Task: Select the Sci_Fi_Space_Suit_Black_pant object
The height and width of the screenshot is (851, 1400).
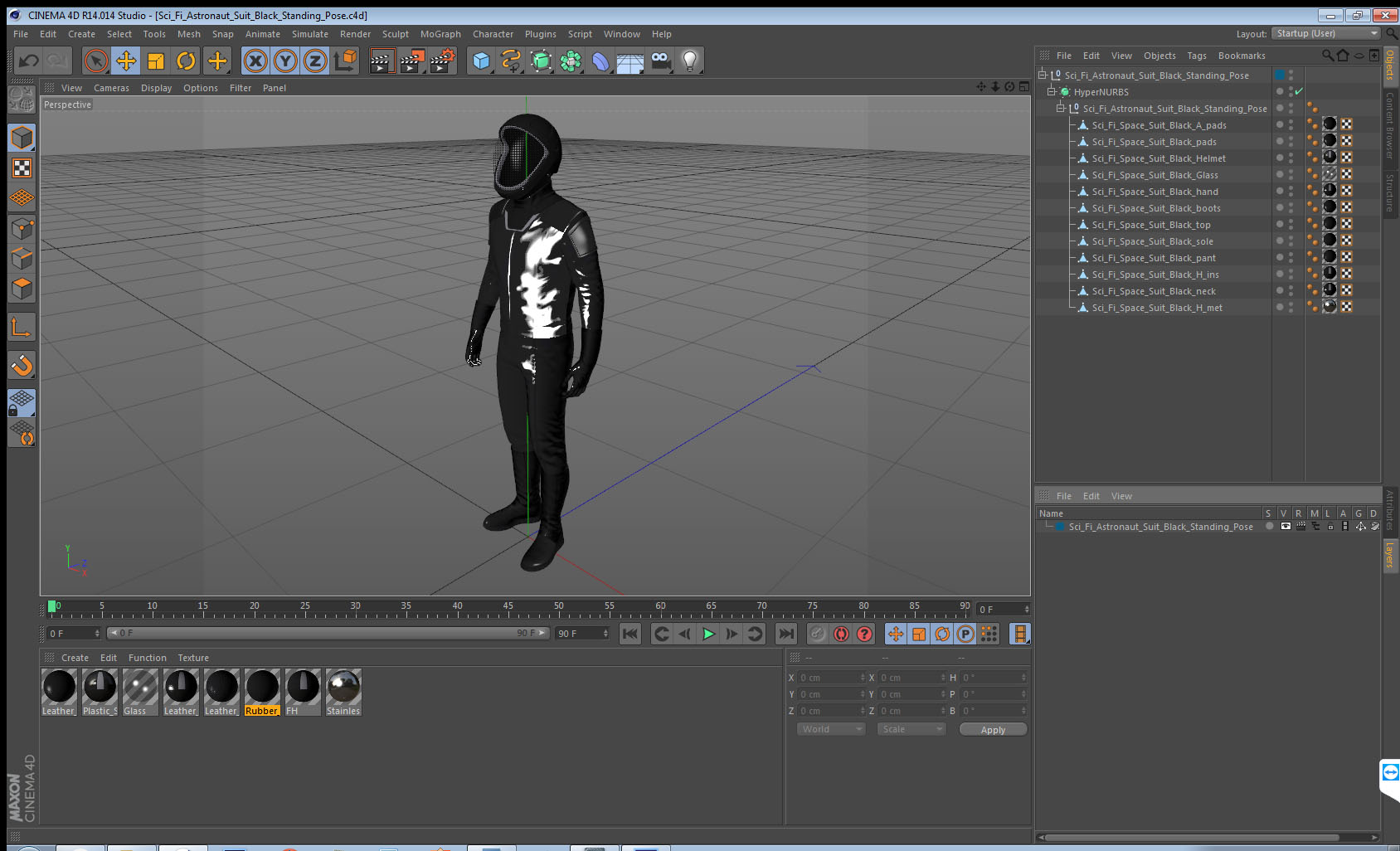Action: tap(1153, 258)
